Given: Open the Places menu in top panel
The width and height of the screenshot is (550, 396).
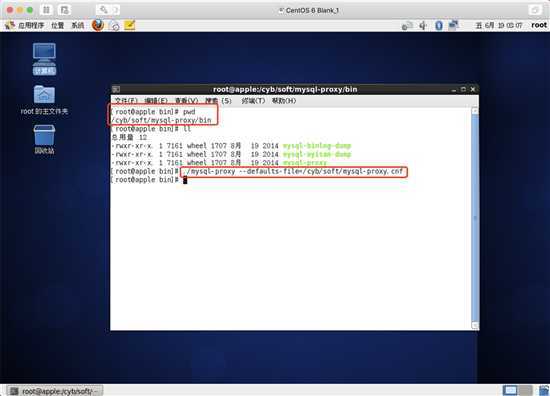Looking at the screenshot, I should [58, 25].
